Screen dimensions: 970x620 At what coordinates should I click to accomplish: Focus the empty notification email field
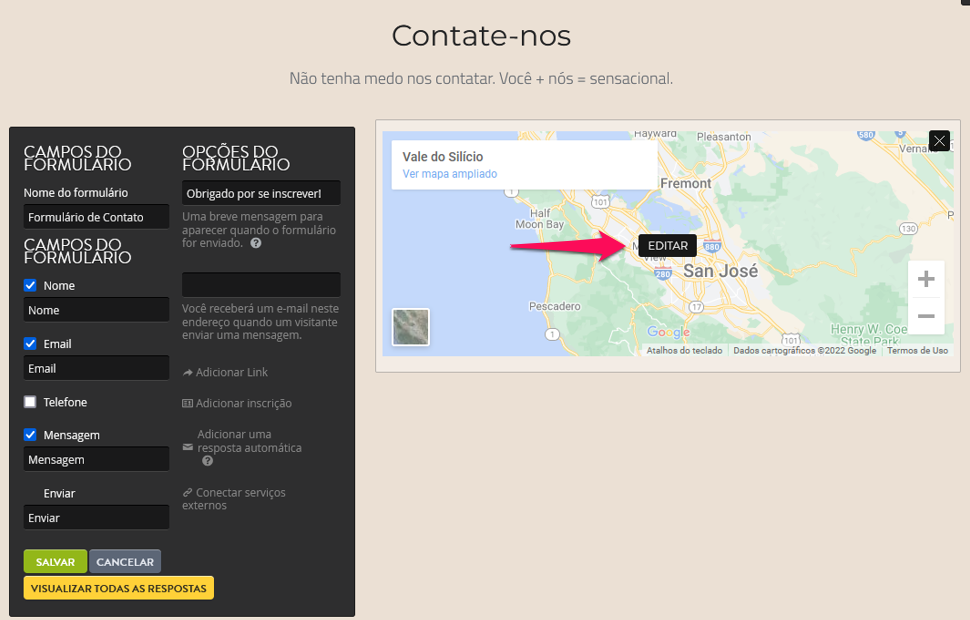261,285
